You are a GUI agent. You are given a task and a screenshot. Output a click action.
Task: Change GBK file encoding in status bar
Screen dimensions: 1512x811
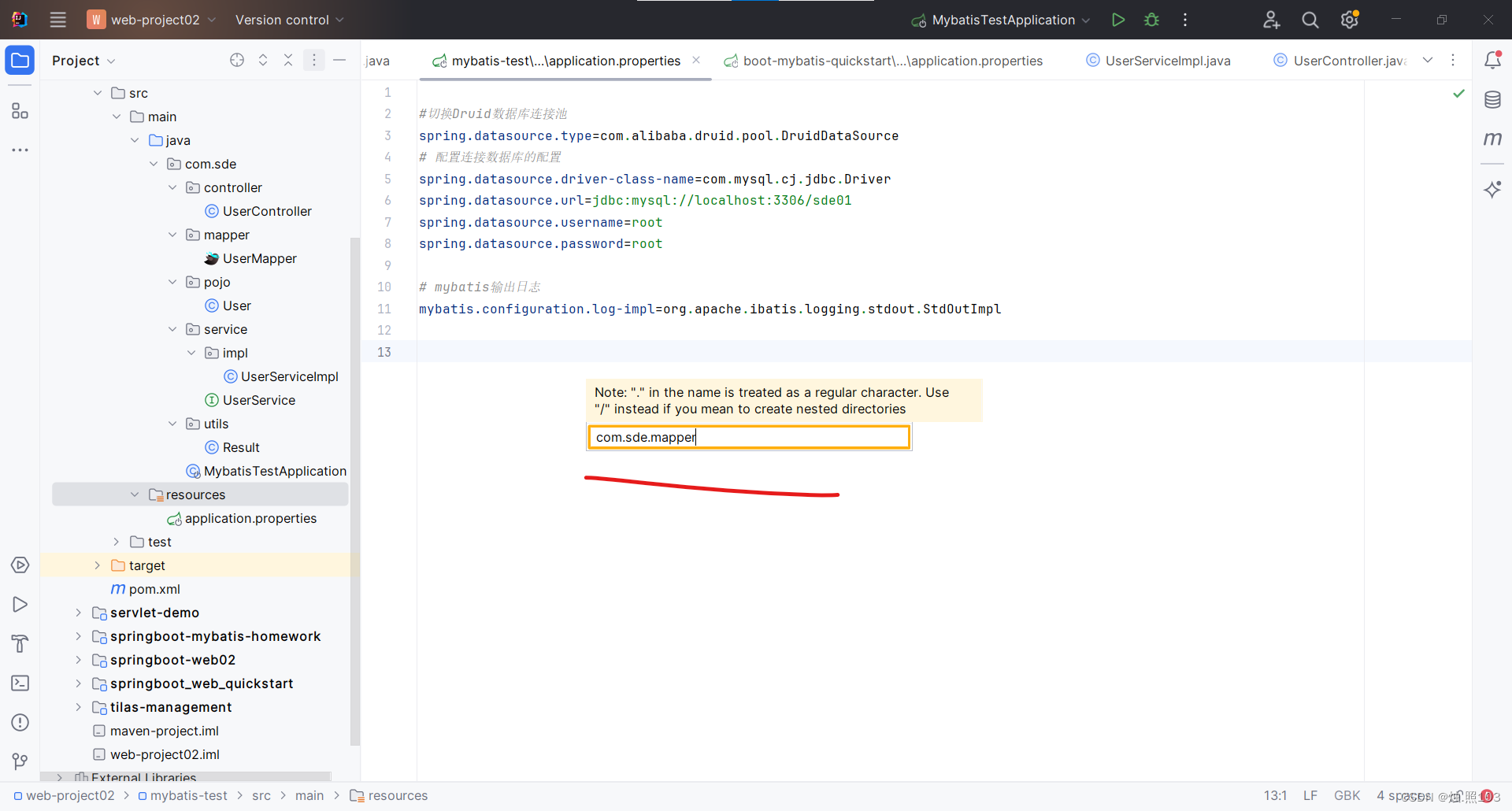(x=1347, y=796)
